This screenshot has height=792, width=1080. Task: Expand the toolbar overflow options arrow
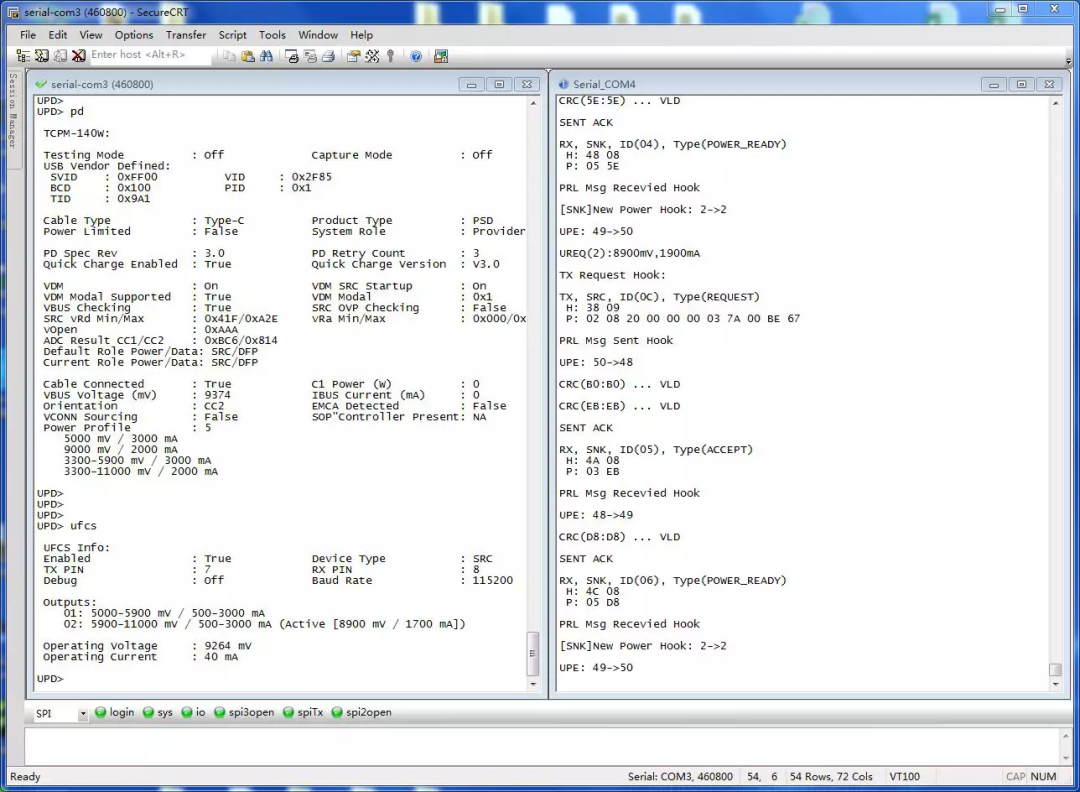point(1068,61)
